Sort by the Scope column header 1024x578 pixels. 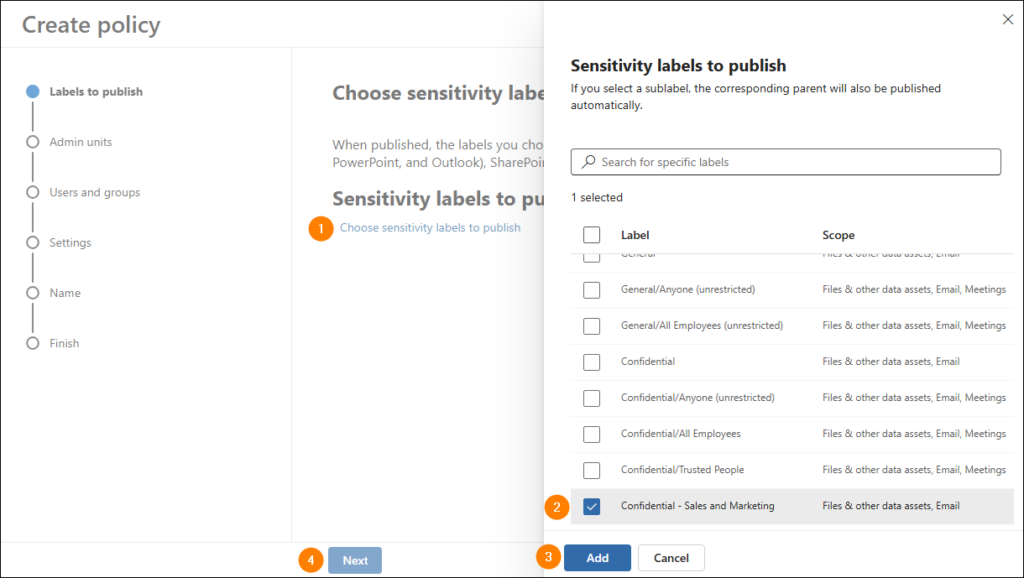coord(838,234)
